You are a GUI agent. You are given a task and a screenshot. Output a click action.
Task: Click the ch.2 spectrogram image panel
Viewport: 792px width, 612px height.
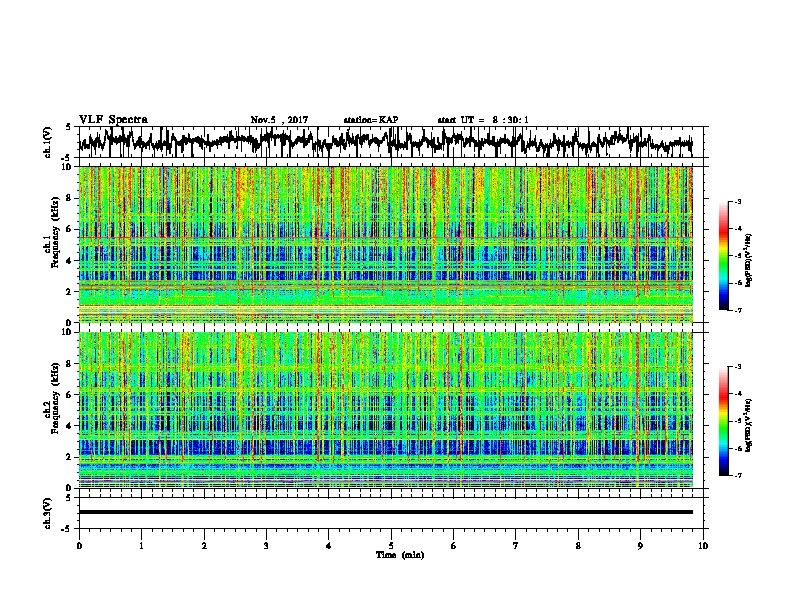coord(386,410)
